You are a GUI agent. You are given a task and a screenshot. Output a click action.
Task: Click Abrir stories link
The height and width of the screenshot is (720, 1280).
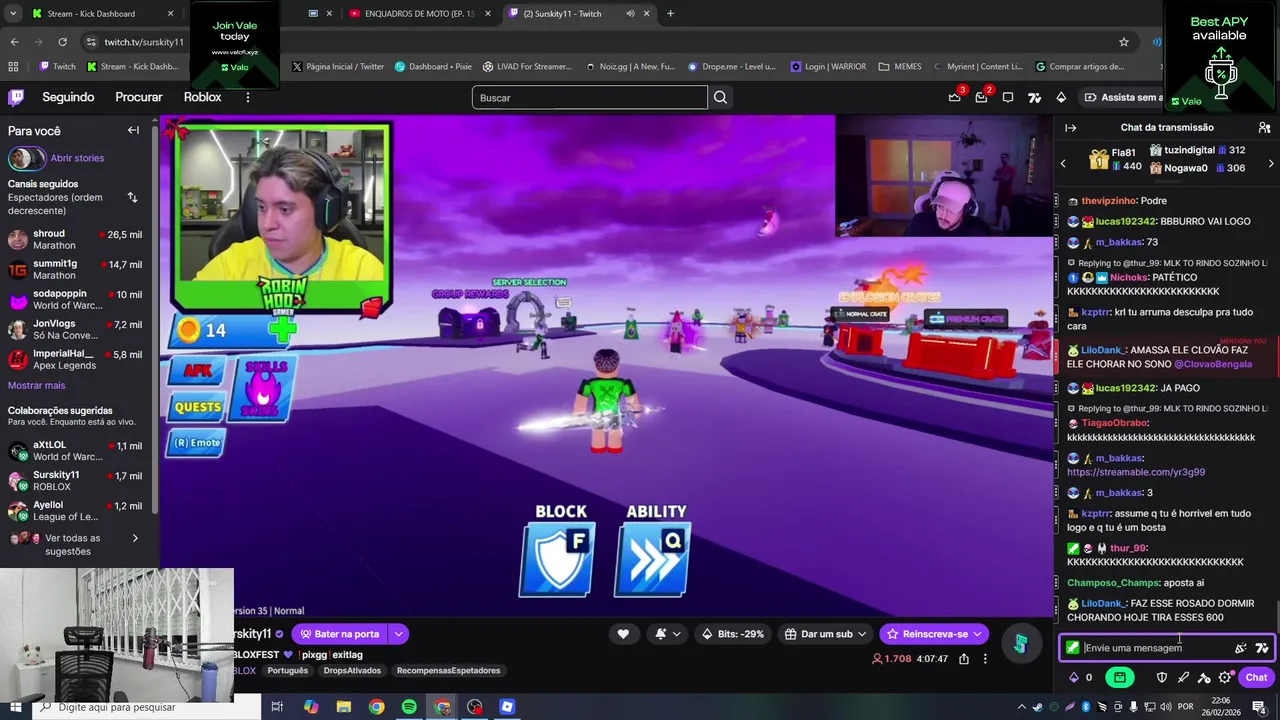(77, 158)
